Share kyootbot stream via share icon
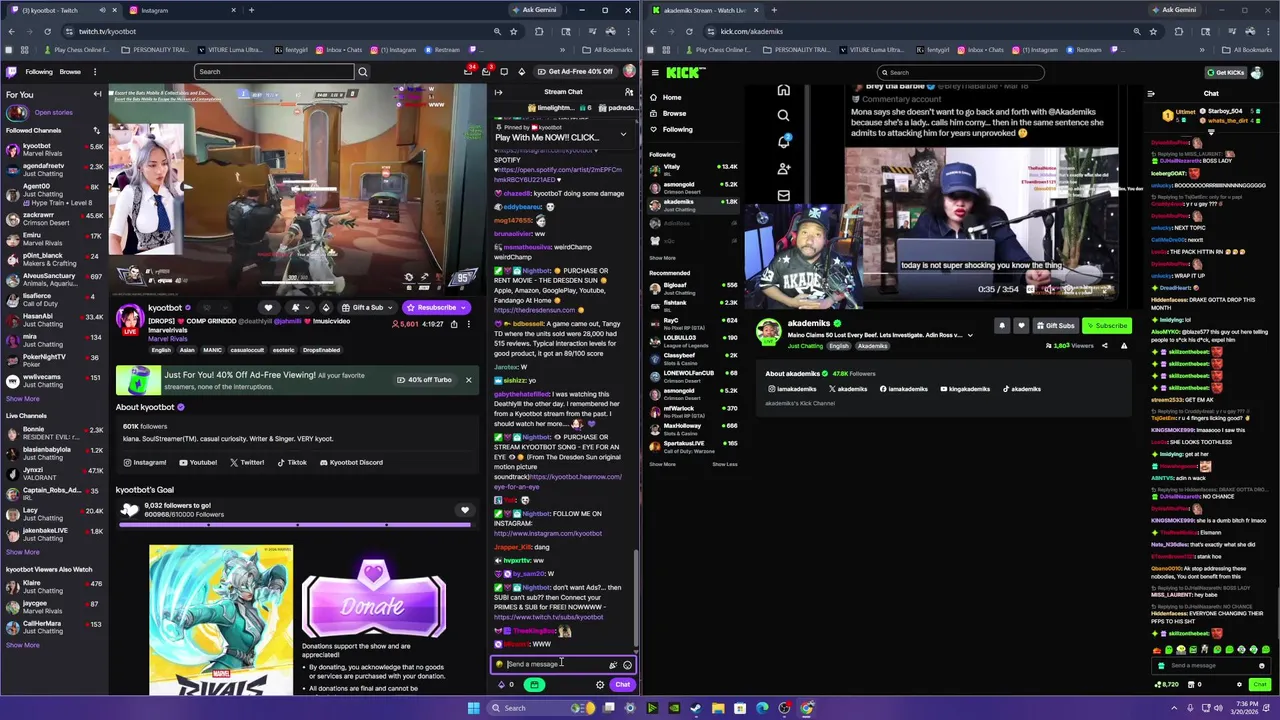The height and width of the screenshot is (720, 1280). tap(454, 324)
